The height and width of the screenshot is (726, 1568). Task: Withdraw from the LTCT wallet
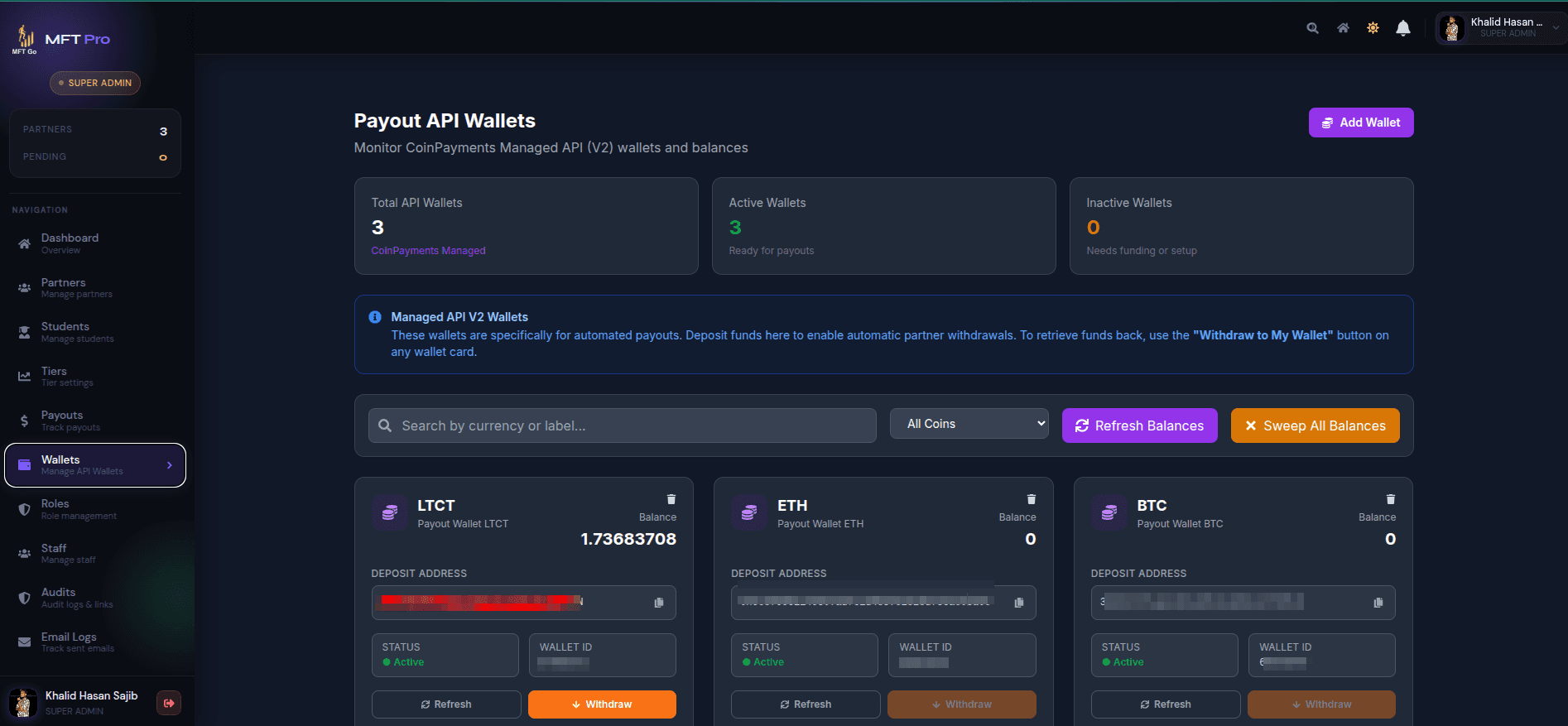coord(602,704)
